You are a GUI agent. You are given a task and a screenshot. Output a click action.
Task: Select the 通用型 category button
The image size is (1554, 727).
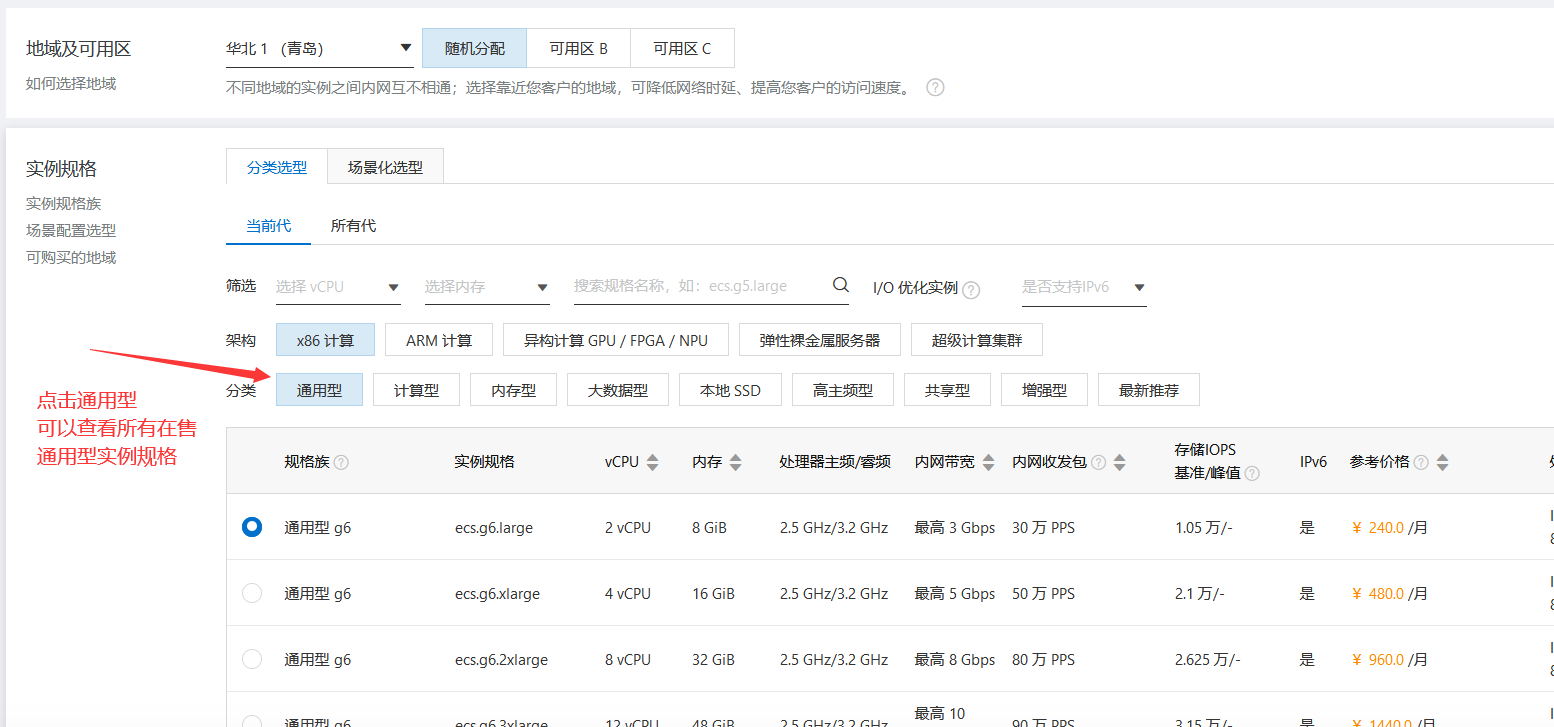pyautogui.click(x=319, y=390)
